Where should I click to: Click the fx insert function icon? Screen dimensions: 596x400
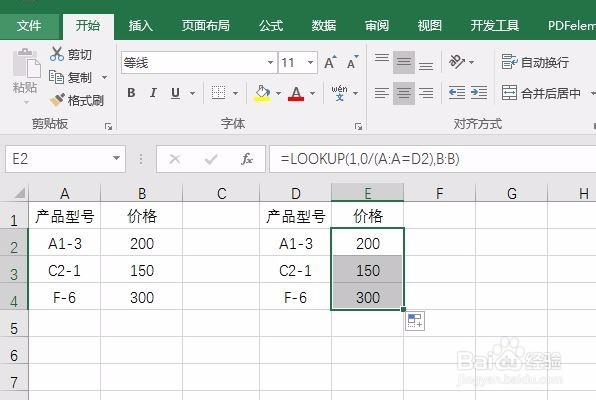click(247, 159)
